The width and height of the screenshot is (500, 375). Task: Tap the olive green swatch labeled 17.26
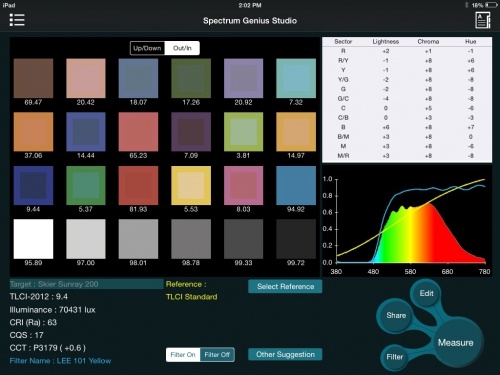pos(191,78)
